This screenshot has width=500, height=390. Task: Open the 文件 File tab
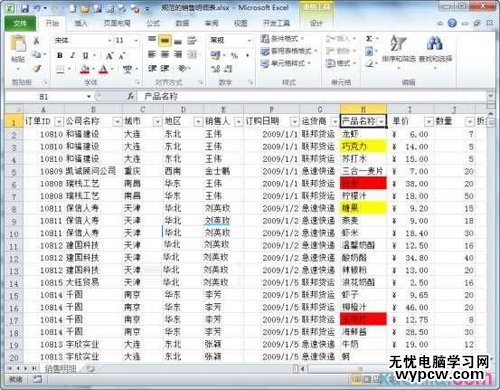click(x=20, y=23)
